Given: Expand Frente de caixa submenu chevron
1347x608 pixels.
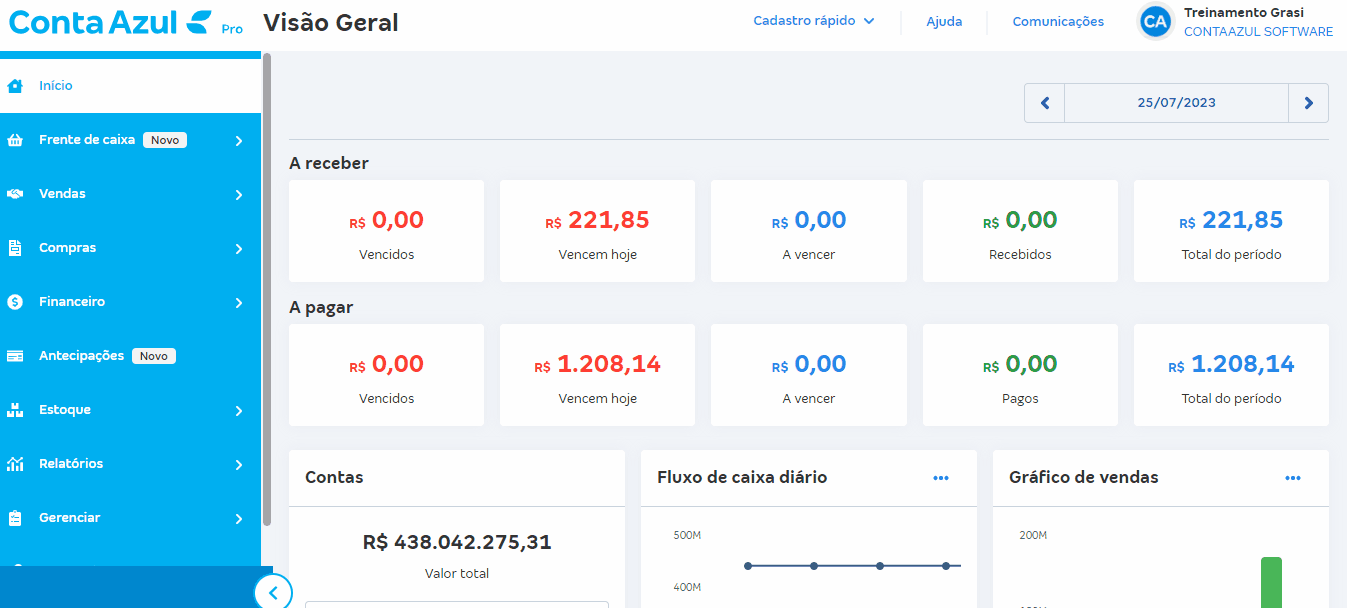Looking at the screenshot, I should pyautogui.click(x=239, y=141).
